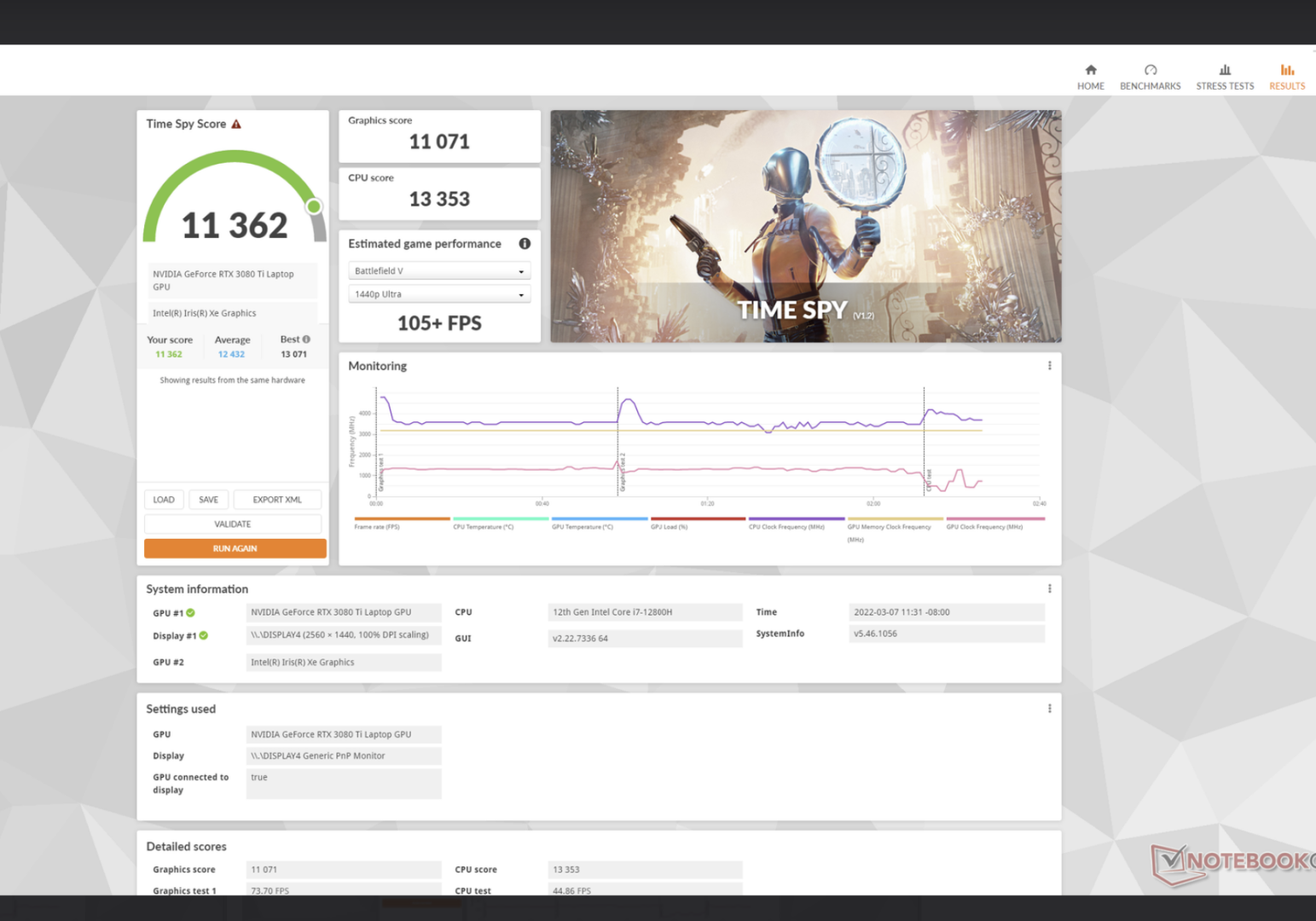The image size is (1316, 921).
Task: Click the Time value 2022-03-07 11:31 -08:00
Action: coord(947,612)
